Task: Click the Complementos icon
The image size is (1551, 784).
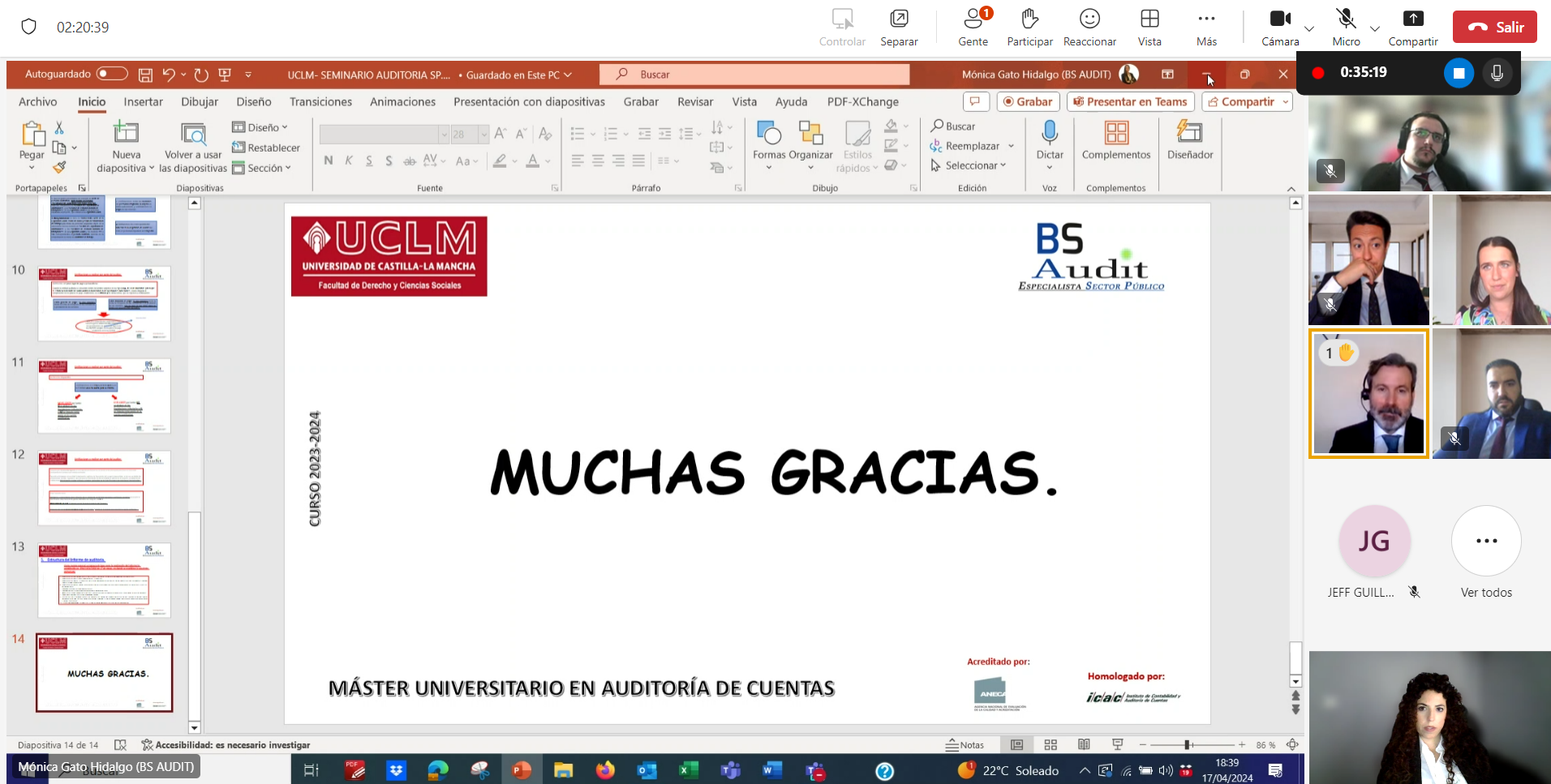Action: [1116, 139]
